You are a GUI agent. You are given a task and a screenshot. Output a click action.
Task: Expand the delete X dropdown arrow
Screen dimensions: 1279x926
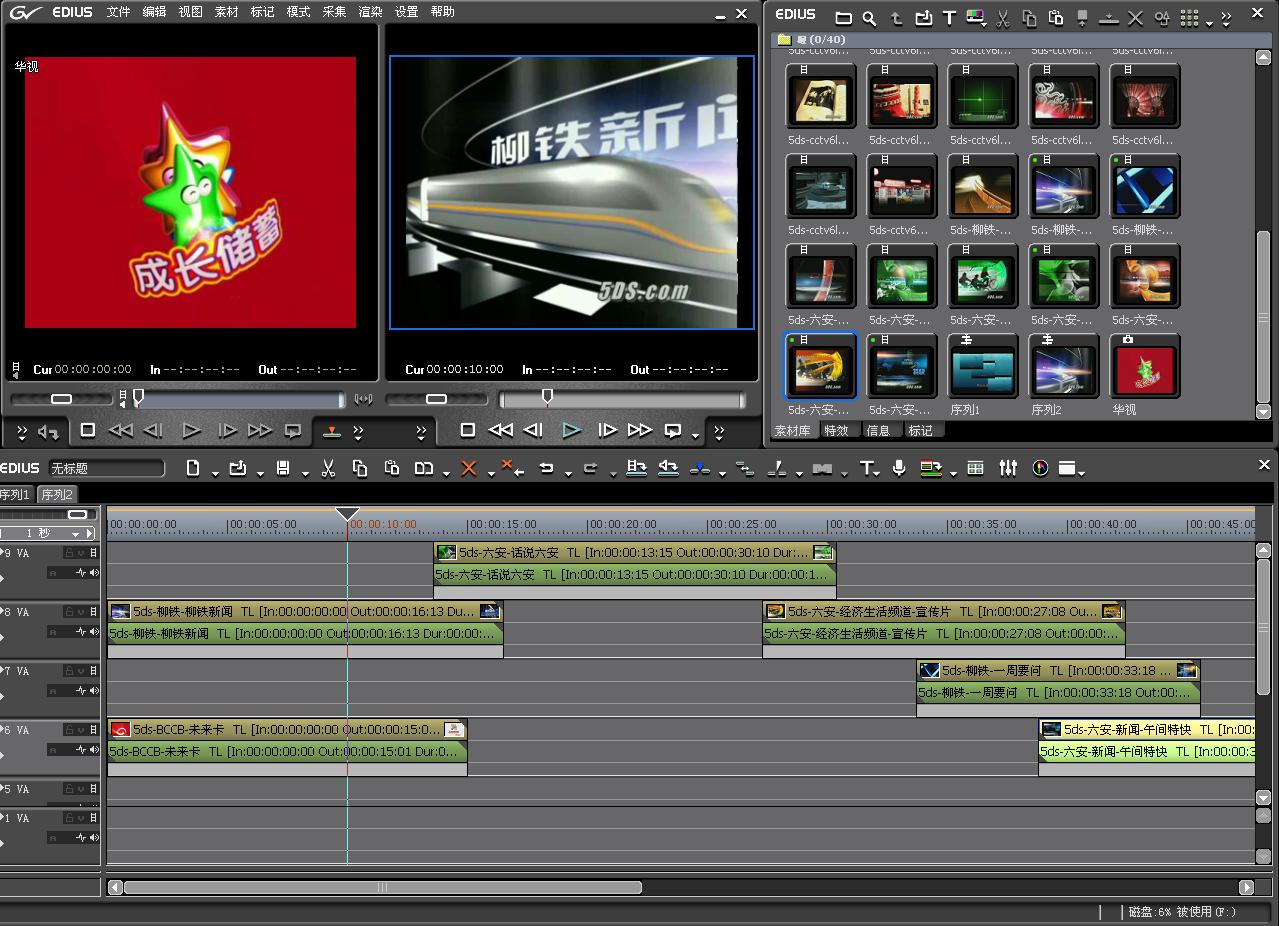pos(490,472)
